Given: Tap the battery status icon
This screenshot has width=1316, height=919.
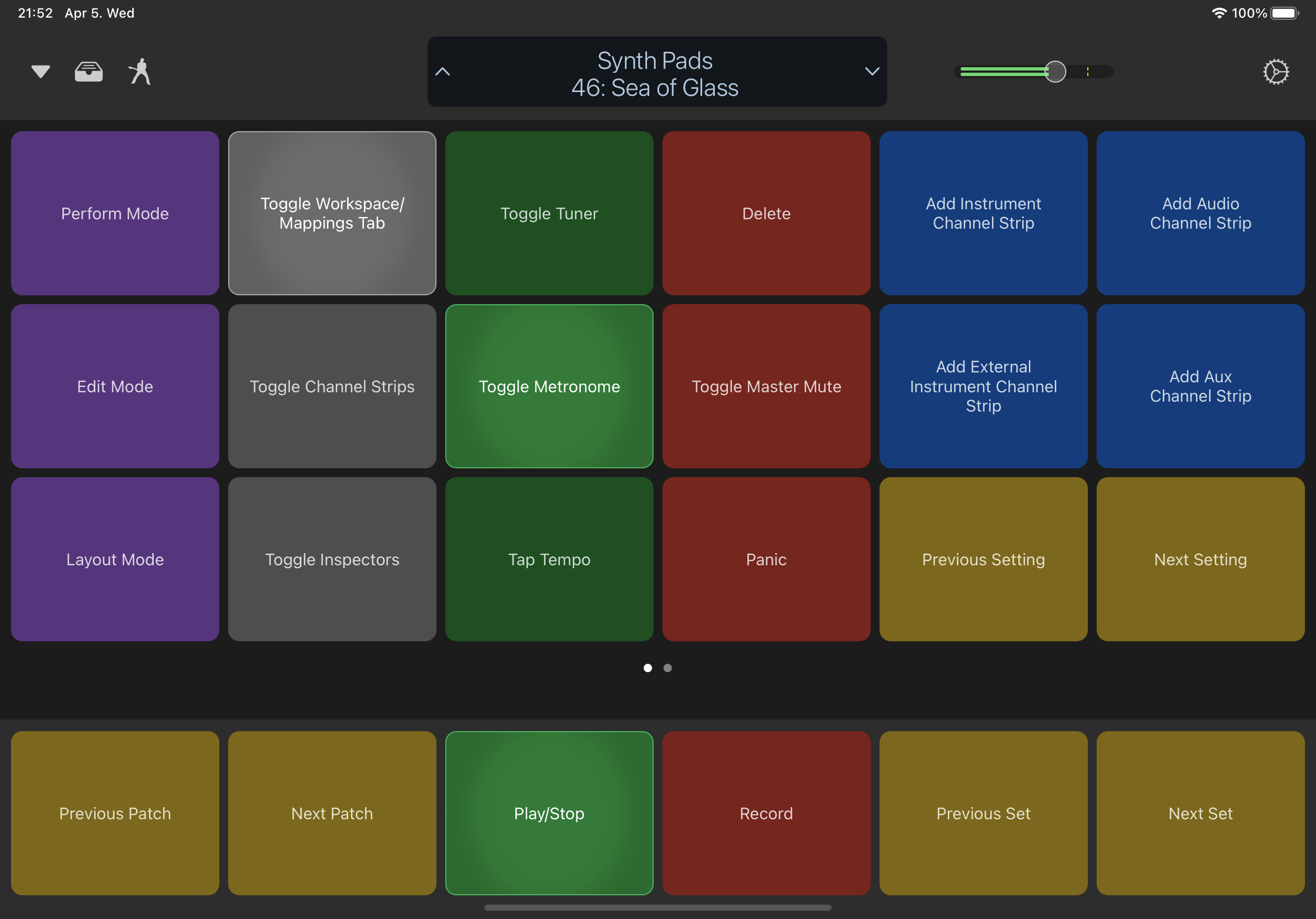Looking at the screenshot, I should [1284, 13].
